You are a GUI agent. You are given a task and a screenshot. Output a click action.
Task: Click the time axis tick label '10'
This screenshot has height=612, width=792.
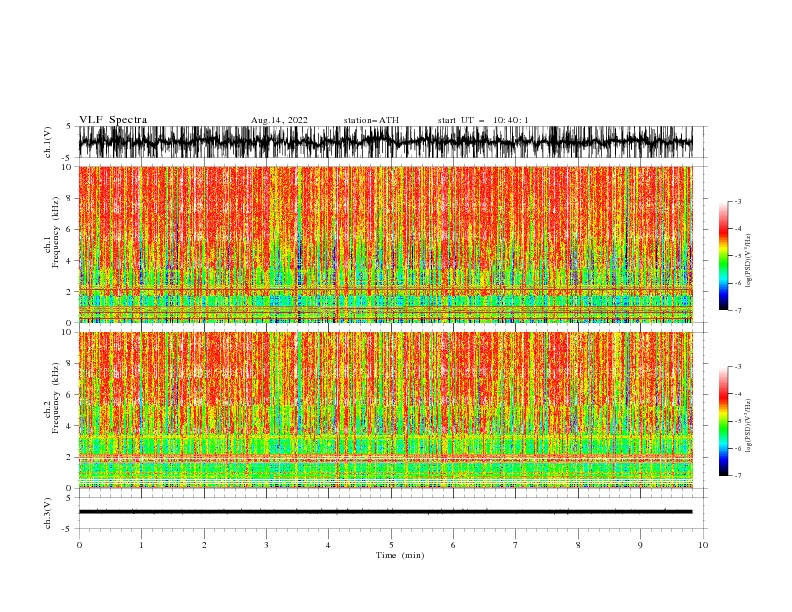coord(703,545)
